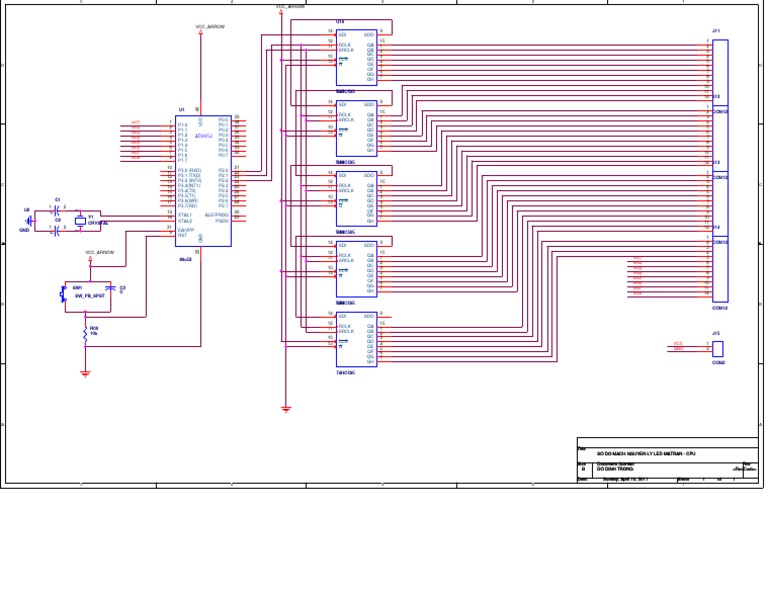Click the VCC_ARROW label near SW1
768x594 pixels.
[x=99, y=253]
